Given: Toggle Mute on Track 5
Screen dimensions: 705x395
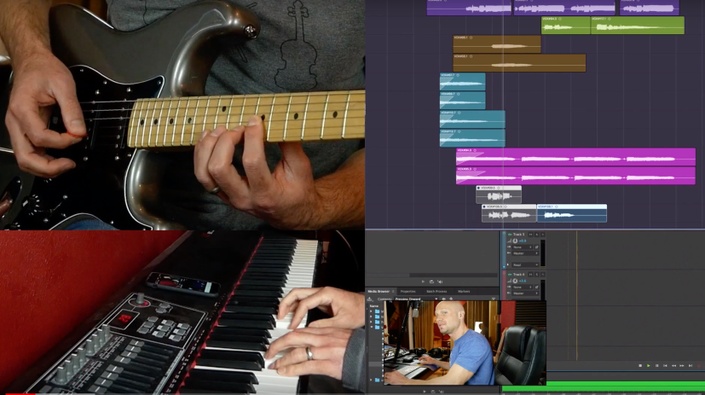Looking at the screenshot, I should tap(530, 235).
